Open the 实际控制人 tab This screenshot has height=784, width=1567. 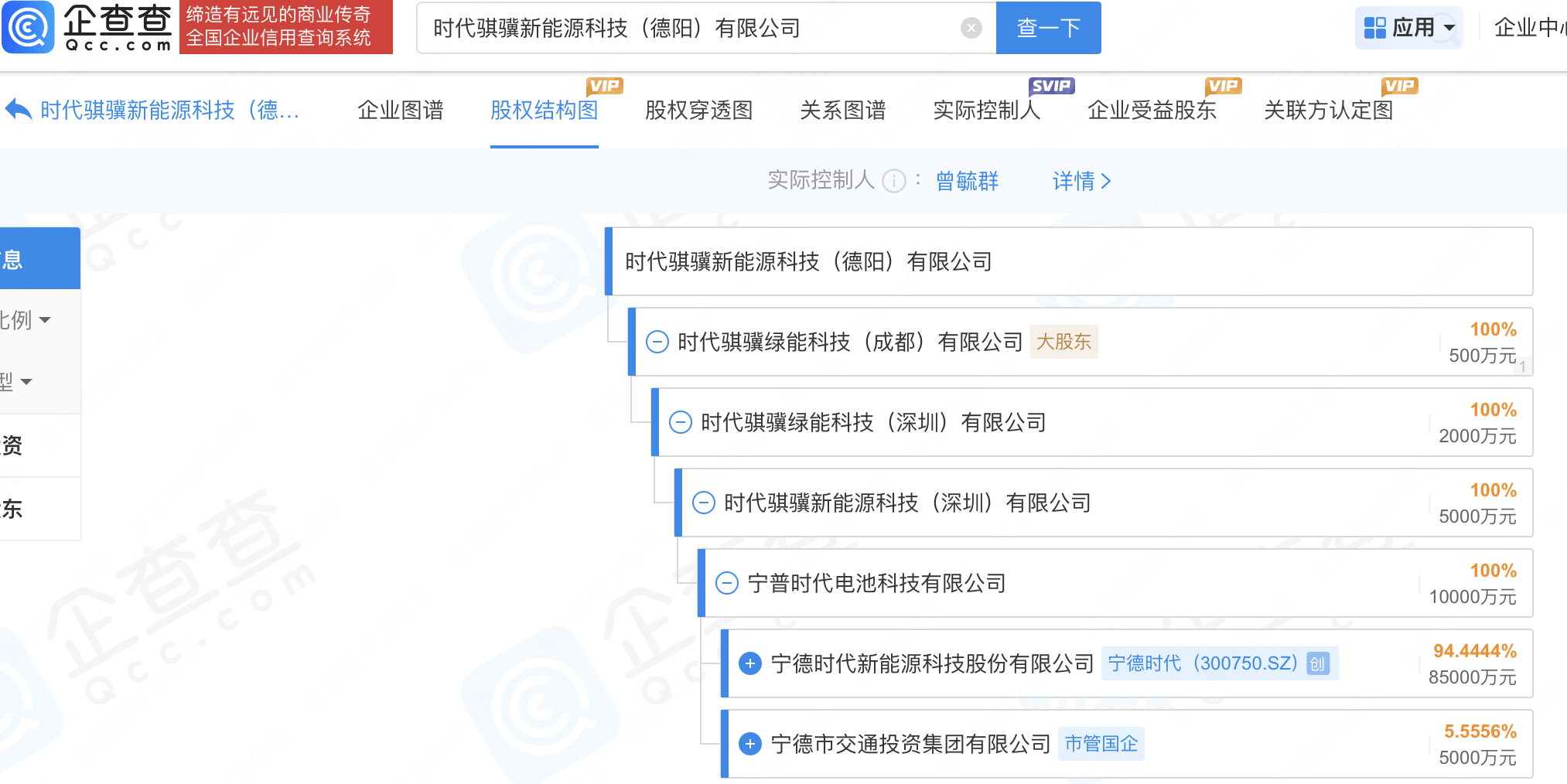(987, 110)
